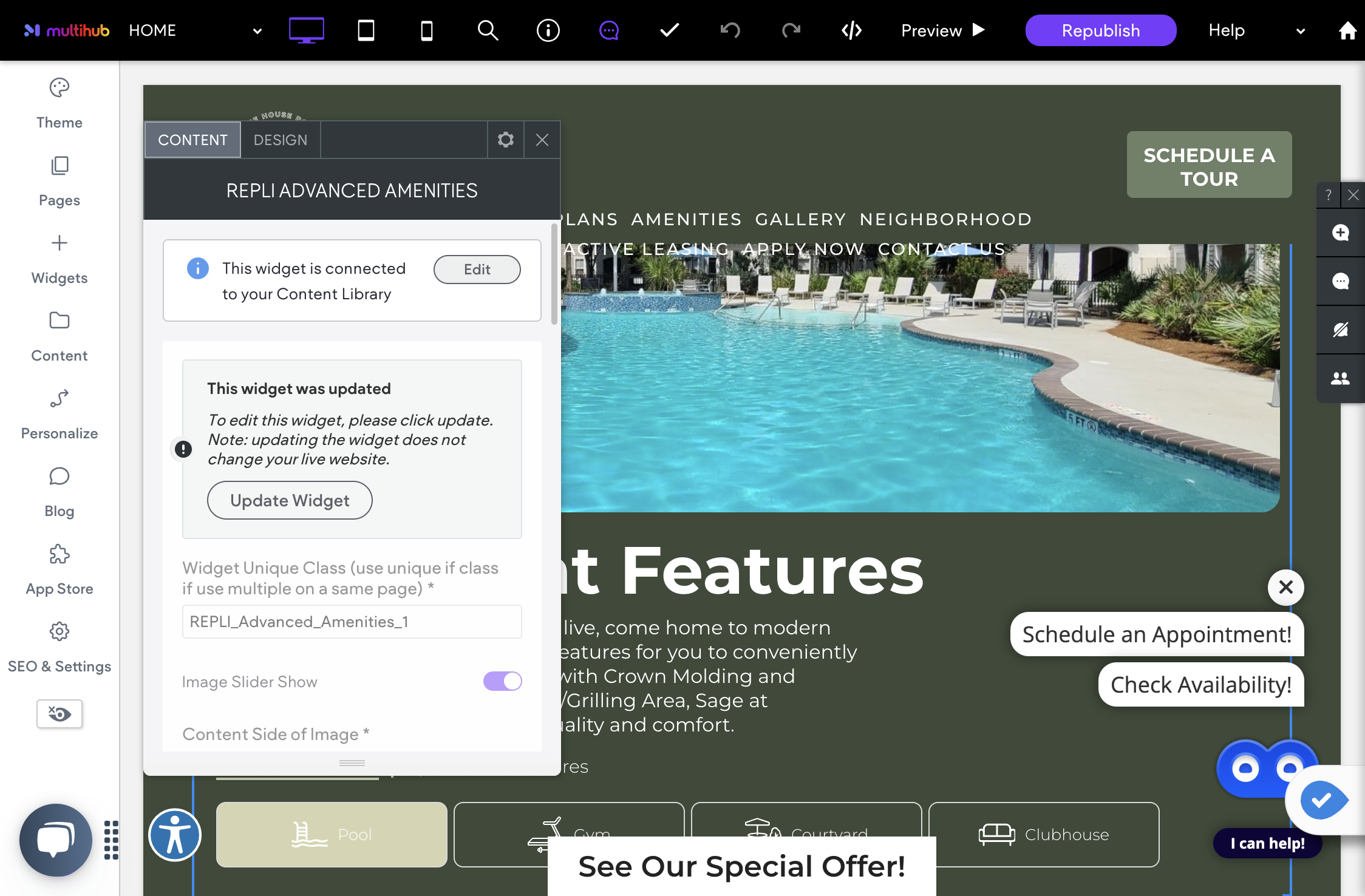
Task: Dismiss the appointment chat popup
Action: [x=1285, y=587]
